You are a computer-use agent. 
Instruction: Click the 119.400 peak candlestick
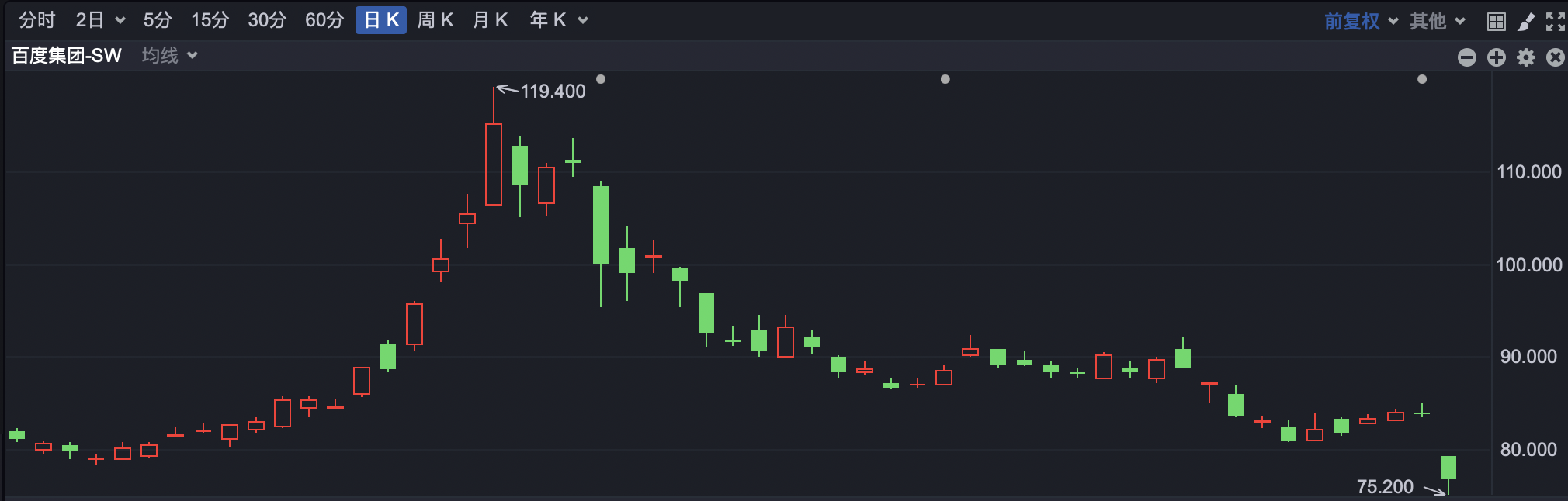pos(494,164)
